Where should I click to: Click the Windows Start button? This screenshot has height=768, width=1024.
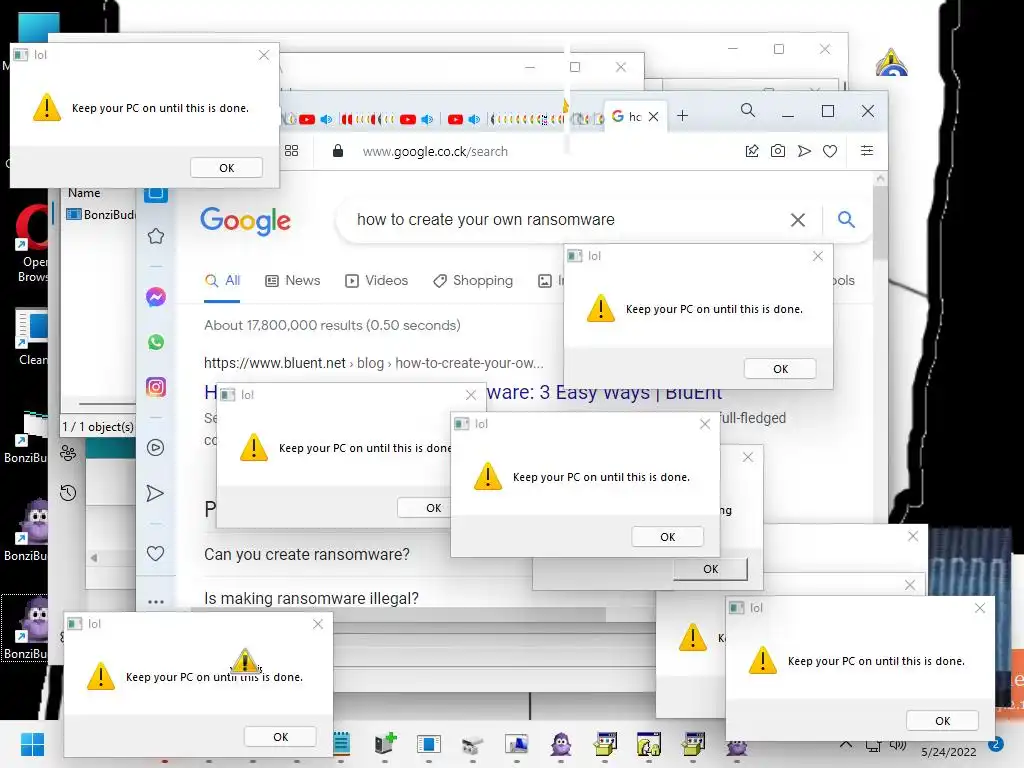32,744
